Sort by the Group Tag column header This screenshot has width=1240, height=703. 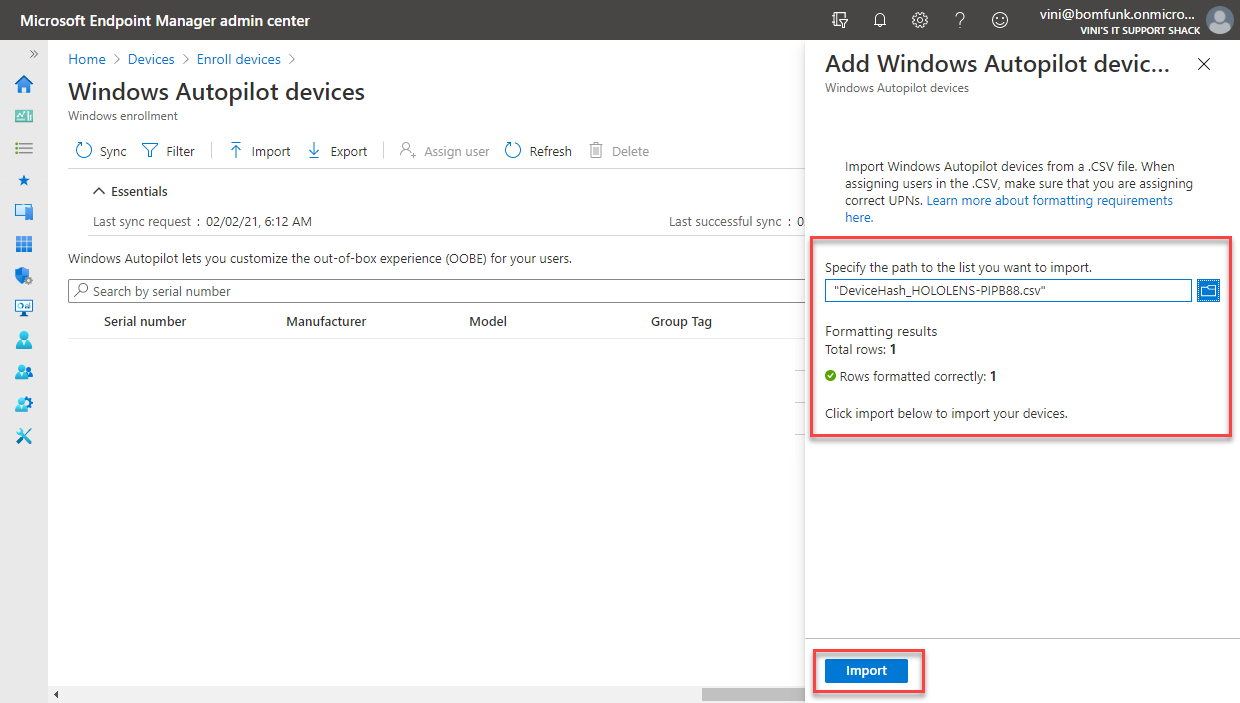pyautogui.click(x=681, y=321)
